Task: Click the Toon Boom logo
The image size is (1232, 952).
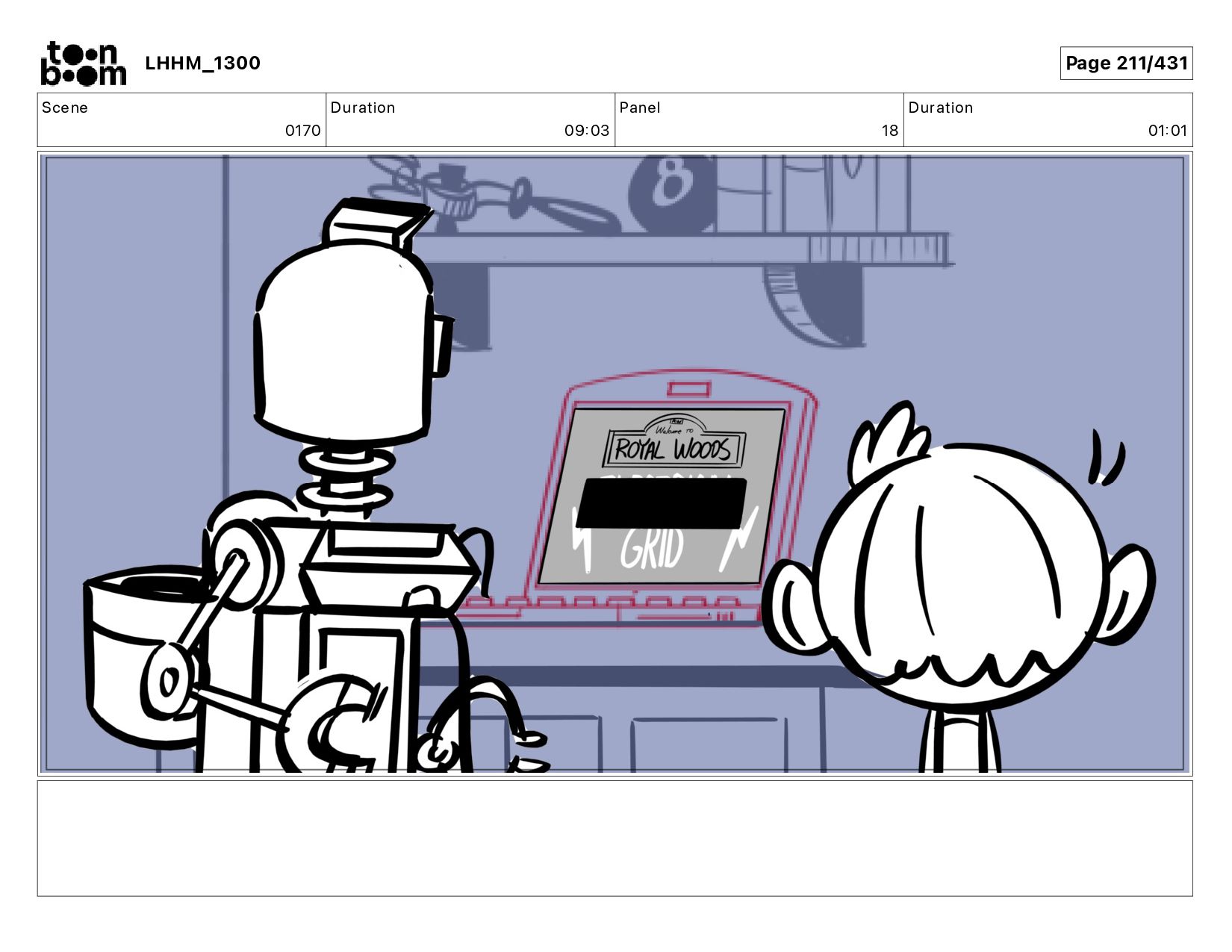Action: pos(83,63)
